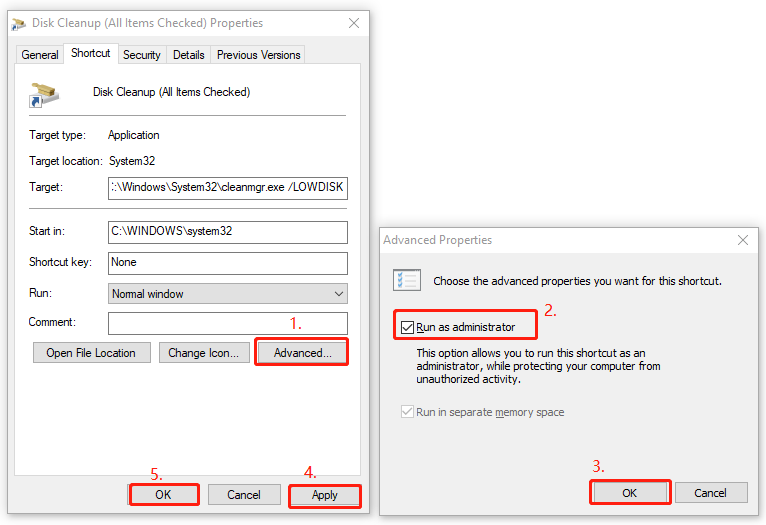
Task: Click the Advanced... button
Action: [x=302, y=353]
